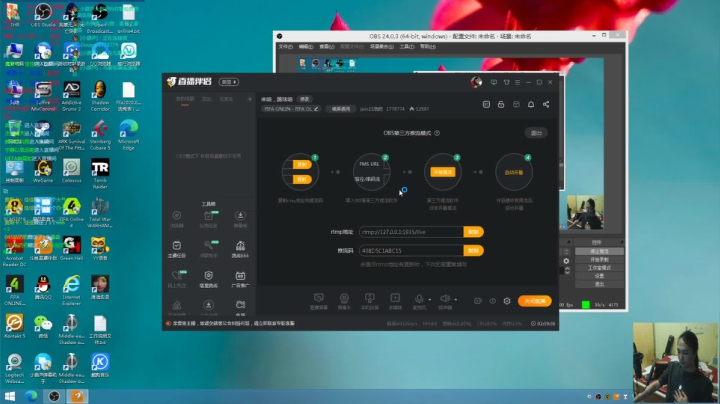
Task: Click the orange start-push button in step 3
Action: pos(443,172)
